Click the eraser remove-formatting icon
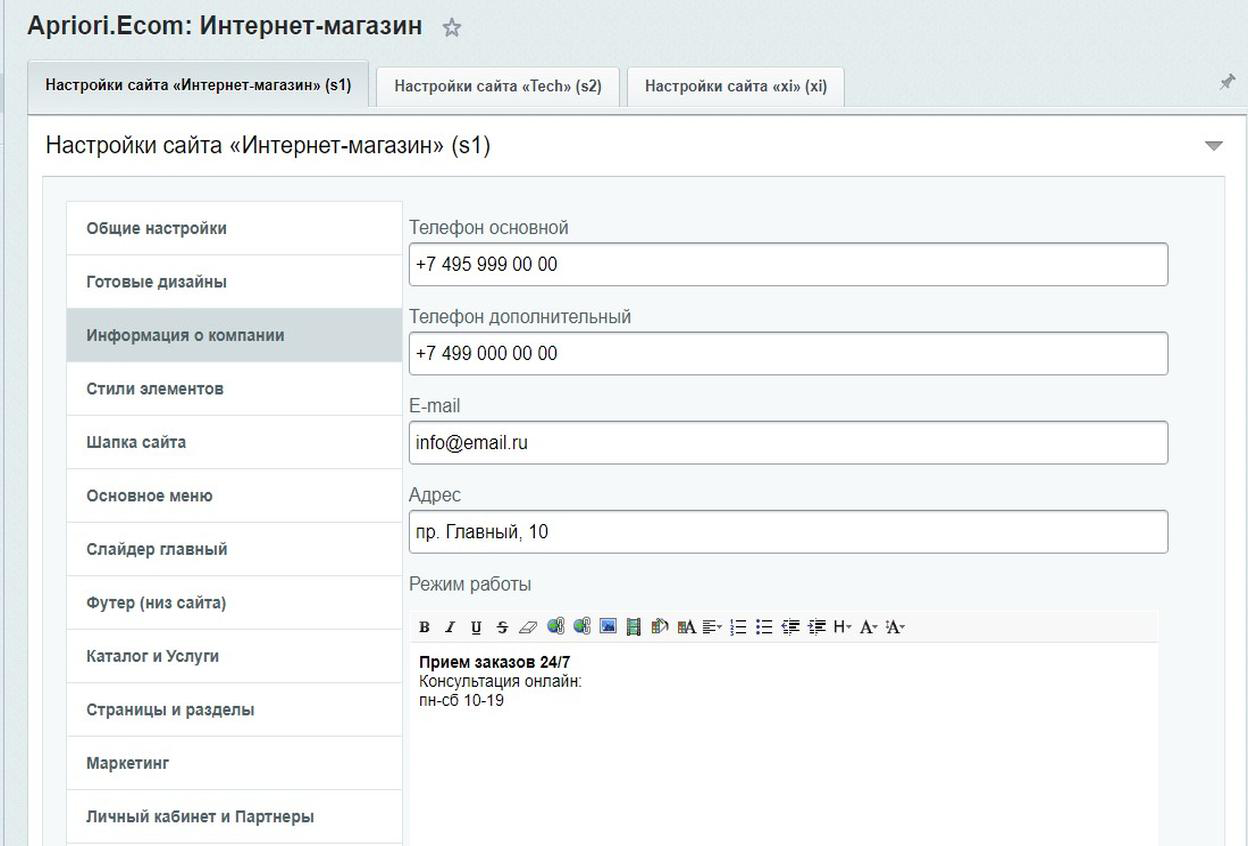The image size is (1248, 846). click(528, 627)
